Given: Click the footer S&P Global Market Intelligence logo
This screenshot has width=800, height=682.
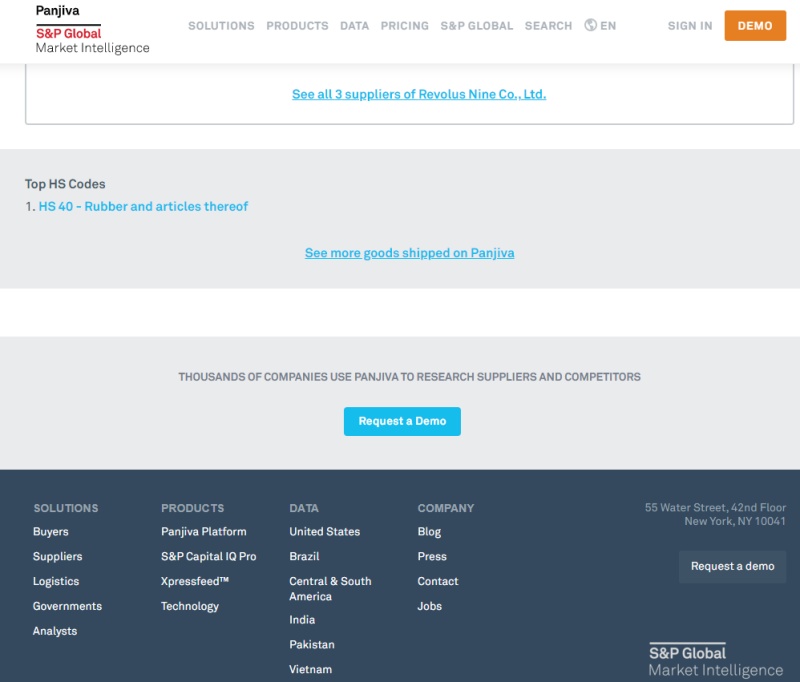Looking at the screenshot, I should tap(715, 660).
